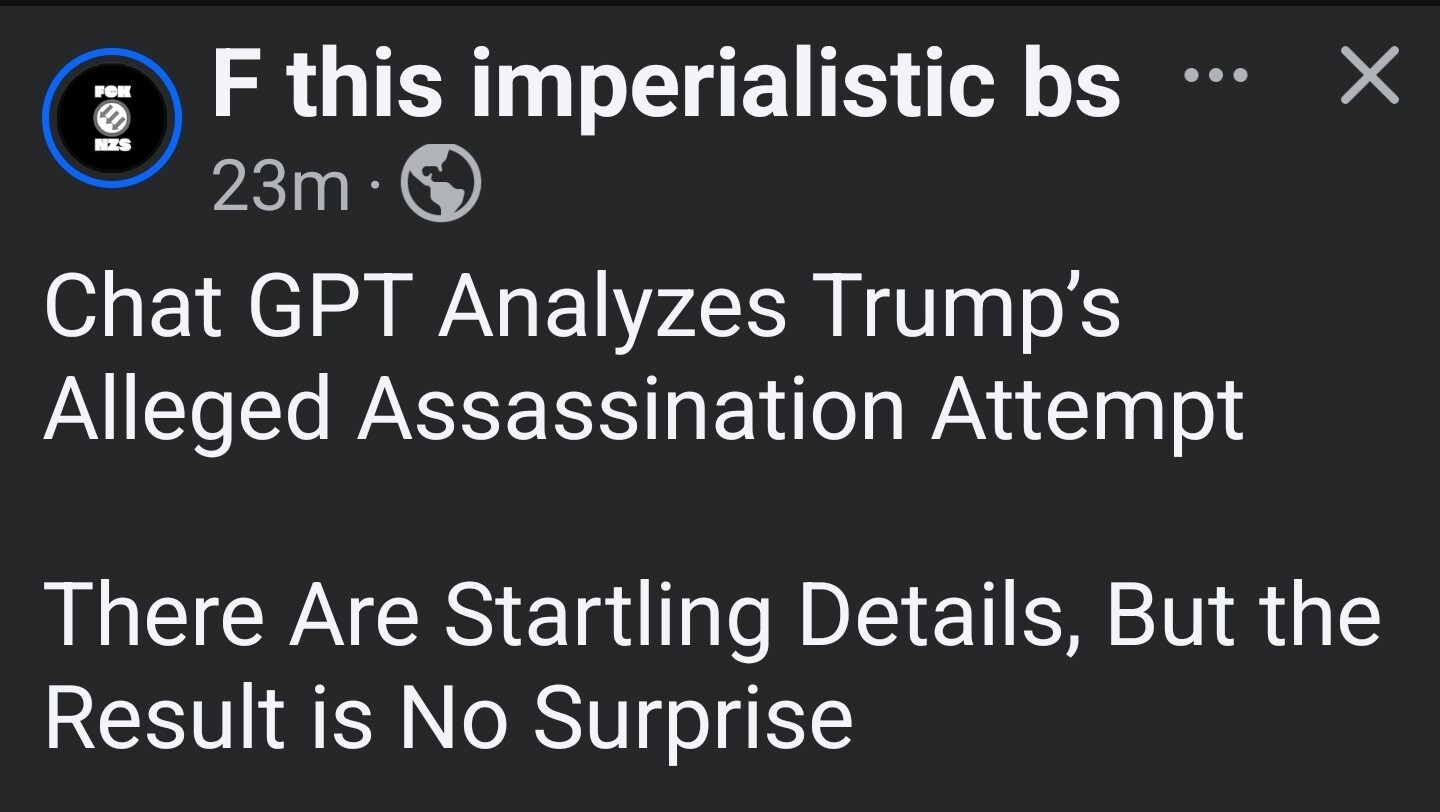Select the word 'Assassination' in the post
The image size is (1440, 812).
(631, 410)
